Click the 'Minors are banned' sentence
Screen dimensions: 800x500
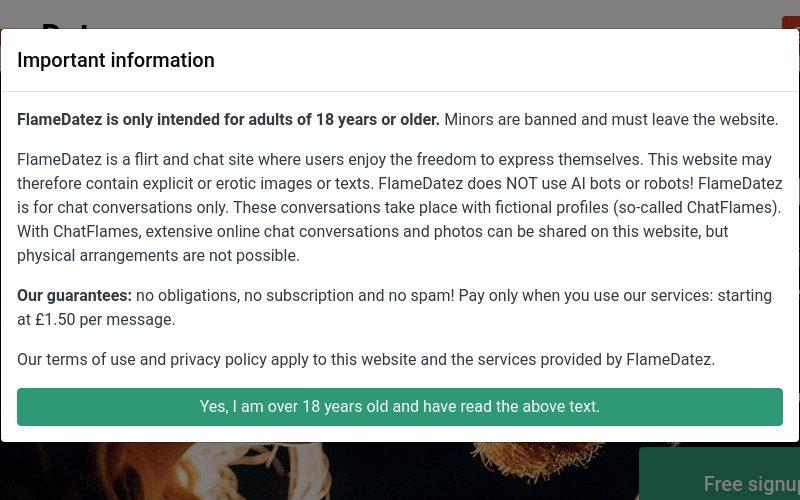click(611, 119)
